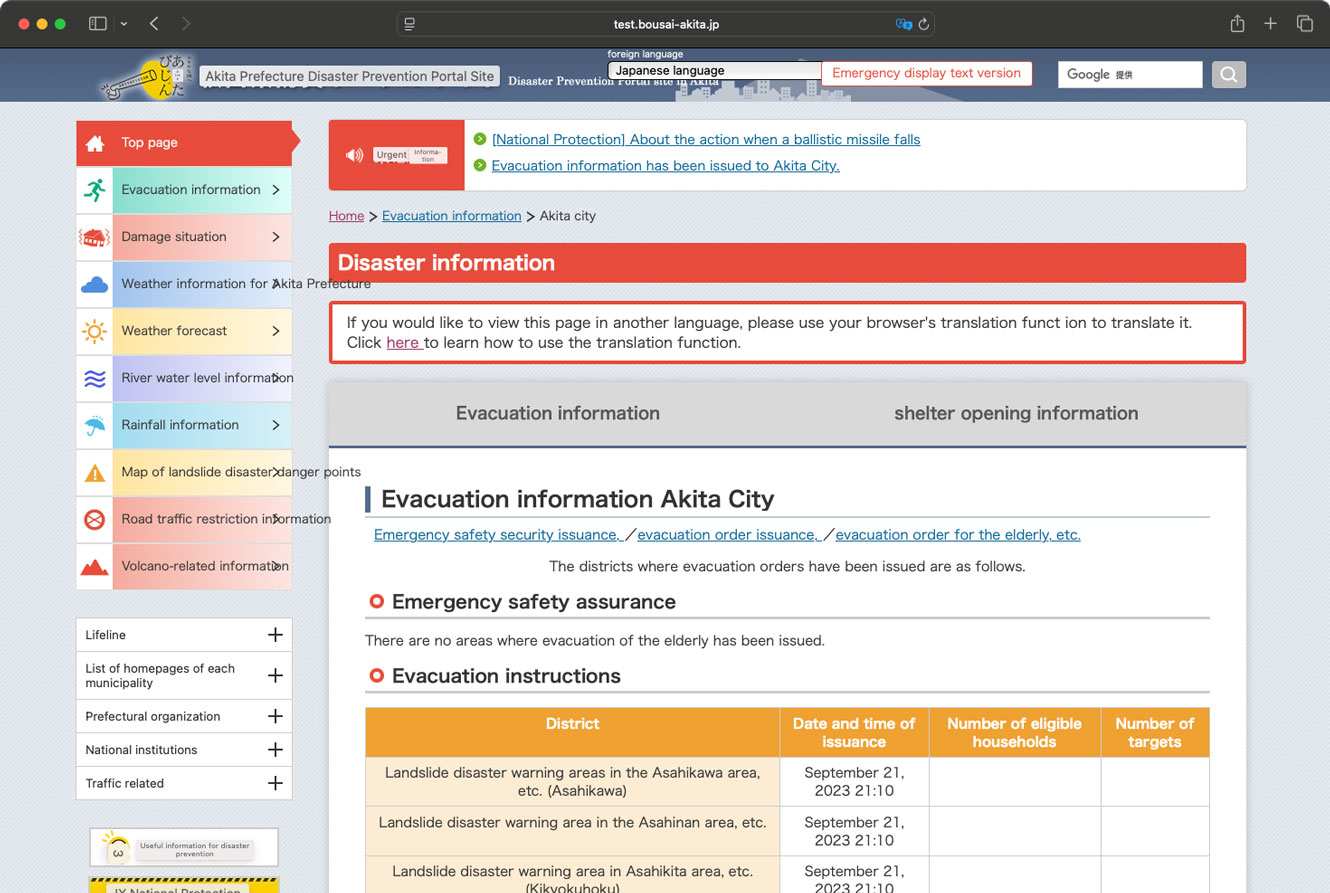The height and width of the screenshot is (893, 1330).
Task: Click the Safari share icon
Action: coord(1237,23)
